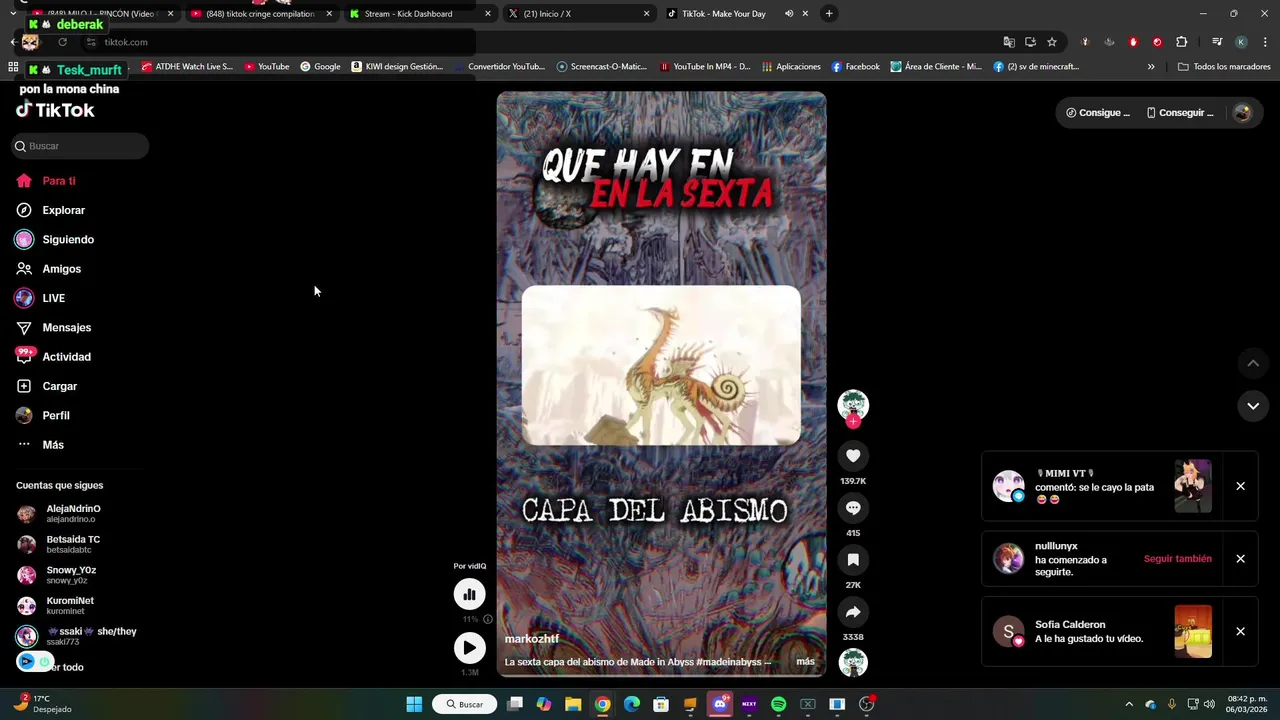Viewport: 1280px width, 720px height.
Task: Open the Todos los marcadores folder
Action: click(1224, 67)
